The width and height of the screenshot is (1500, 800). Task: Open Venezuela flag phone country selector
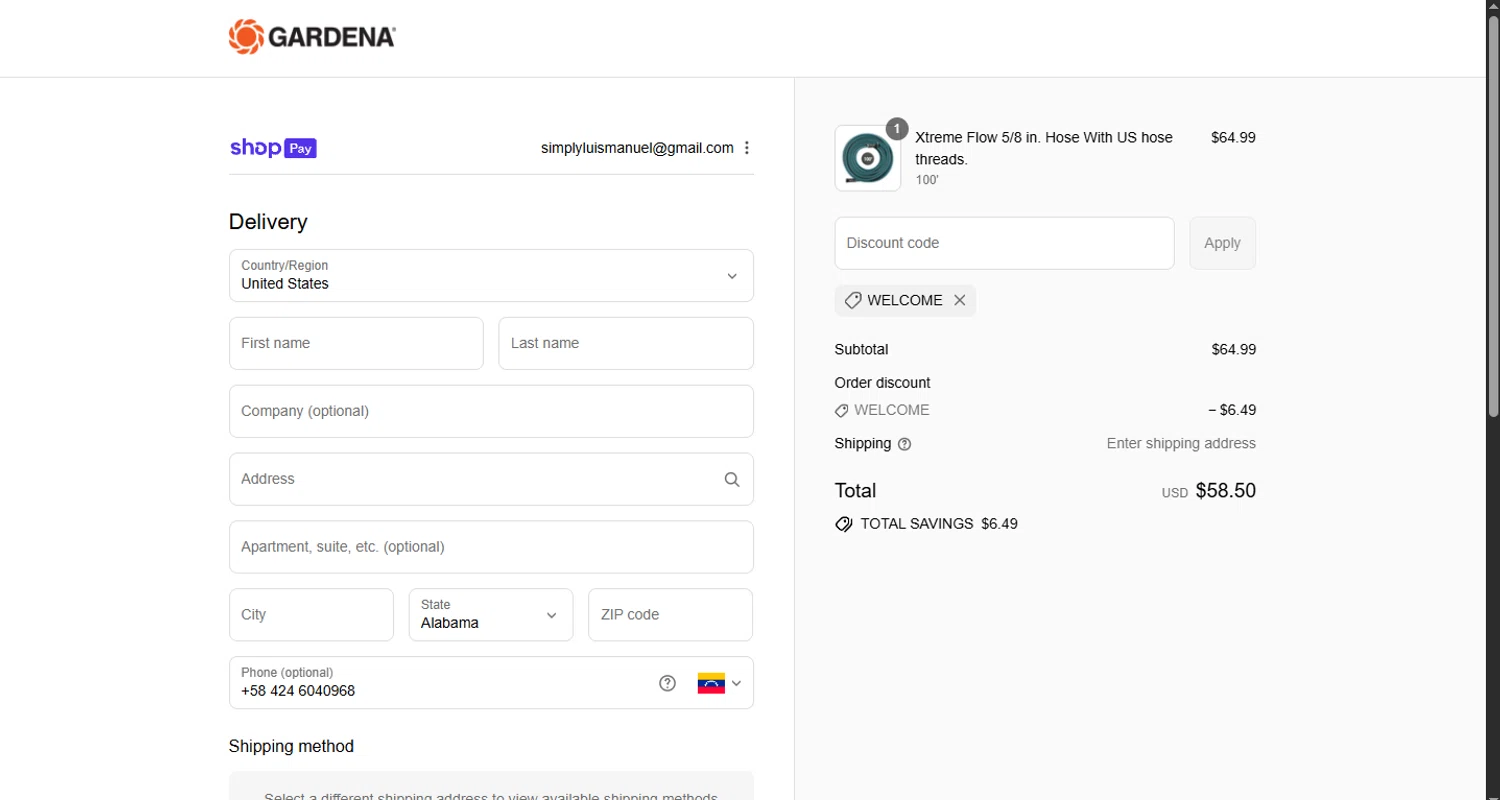720,683
